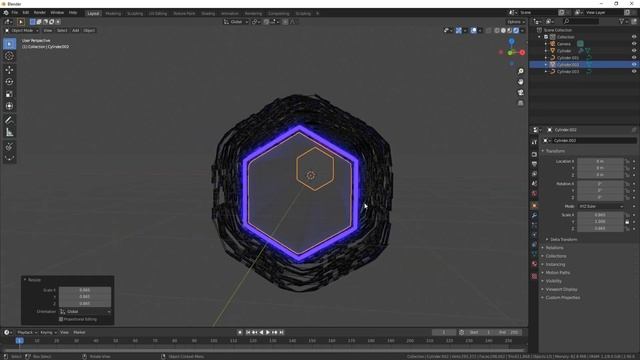Image resolution: width=640 pixels, height=360 pixels.
Task: Open the Material properties tab icon
Action: pos(534,264)
